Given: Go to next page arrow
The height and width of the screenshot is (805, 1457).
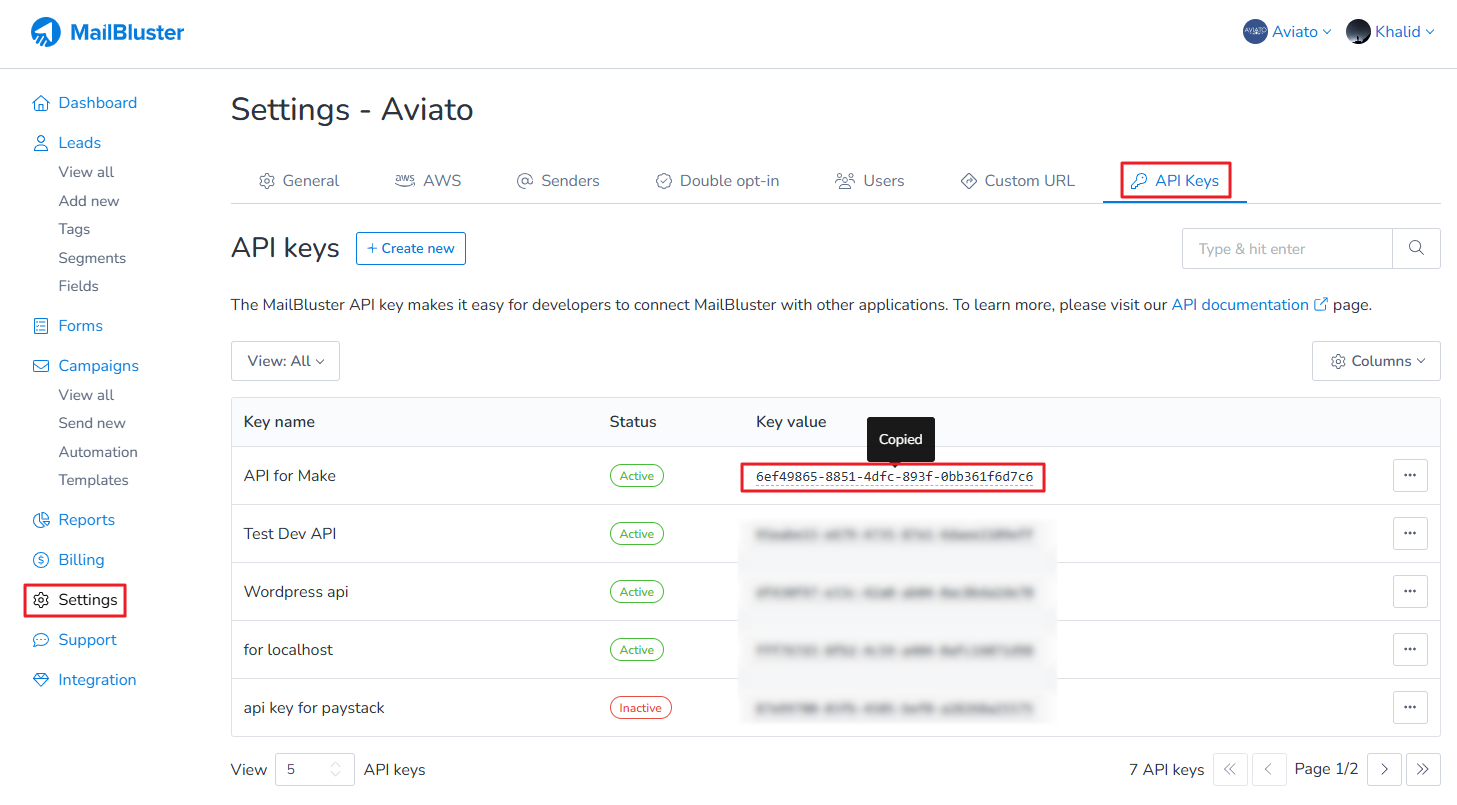Looking at the screenshot, I should click(x=1384, y=769).
